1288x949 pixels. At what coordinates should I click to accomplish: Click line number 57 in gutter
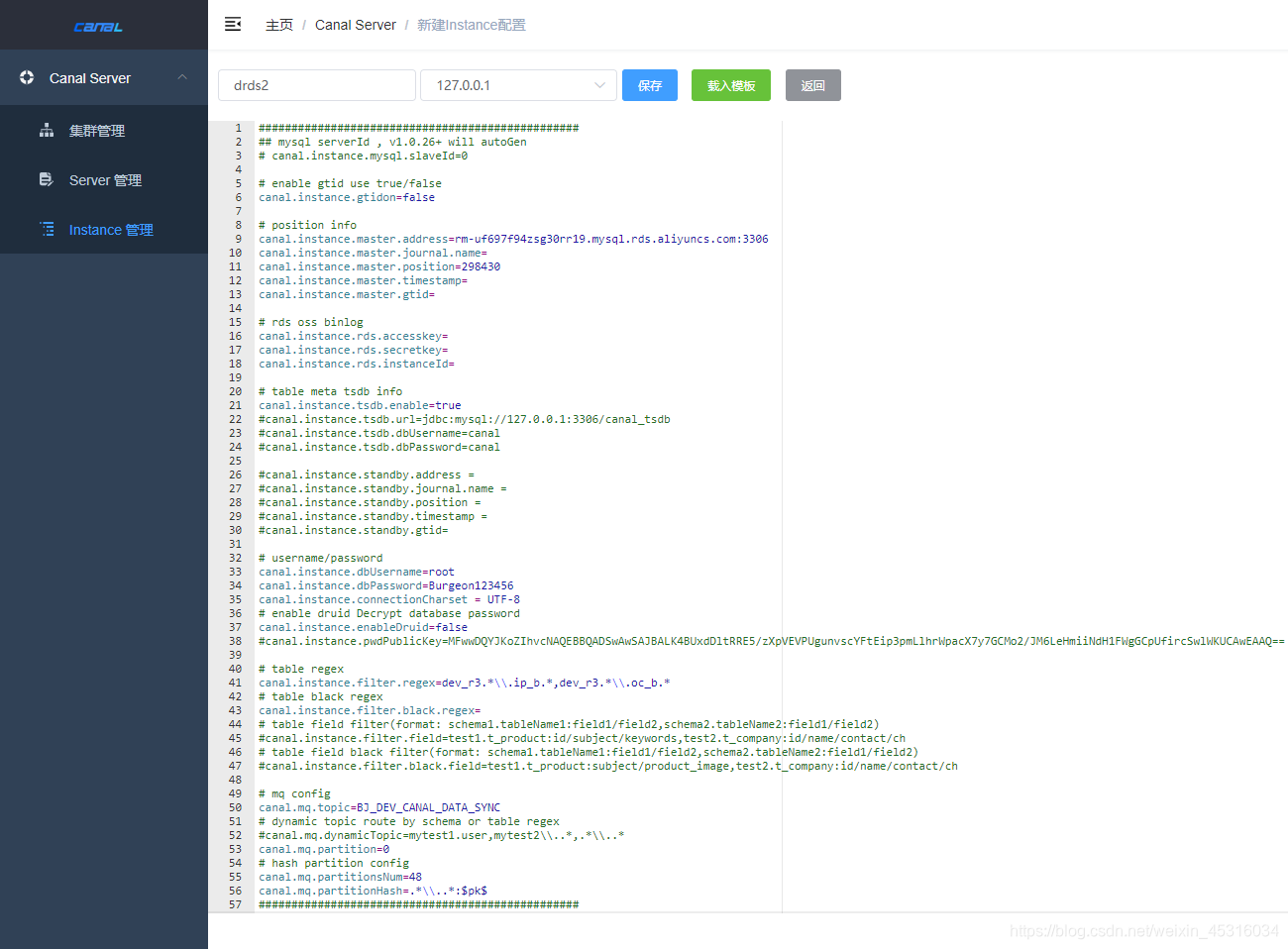click(235, 904)
